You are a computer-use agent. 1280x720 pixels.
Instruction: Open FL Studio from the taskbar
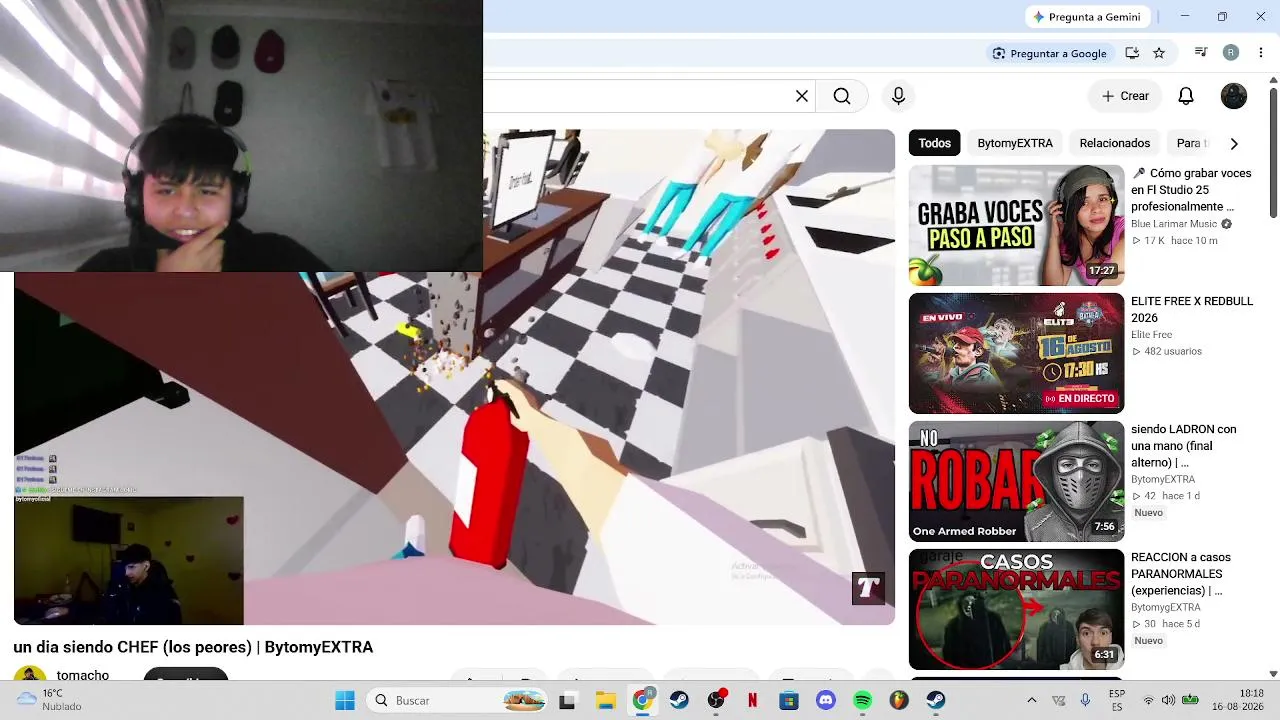click(899, 701)
